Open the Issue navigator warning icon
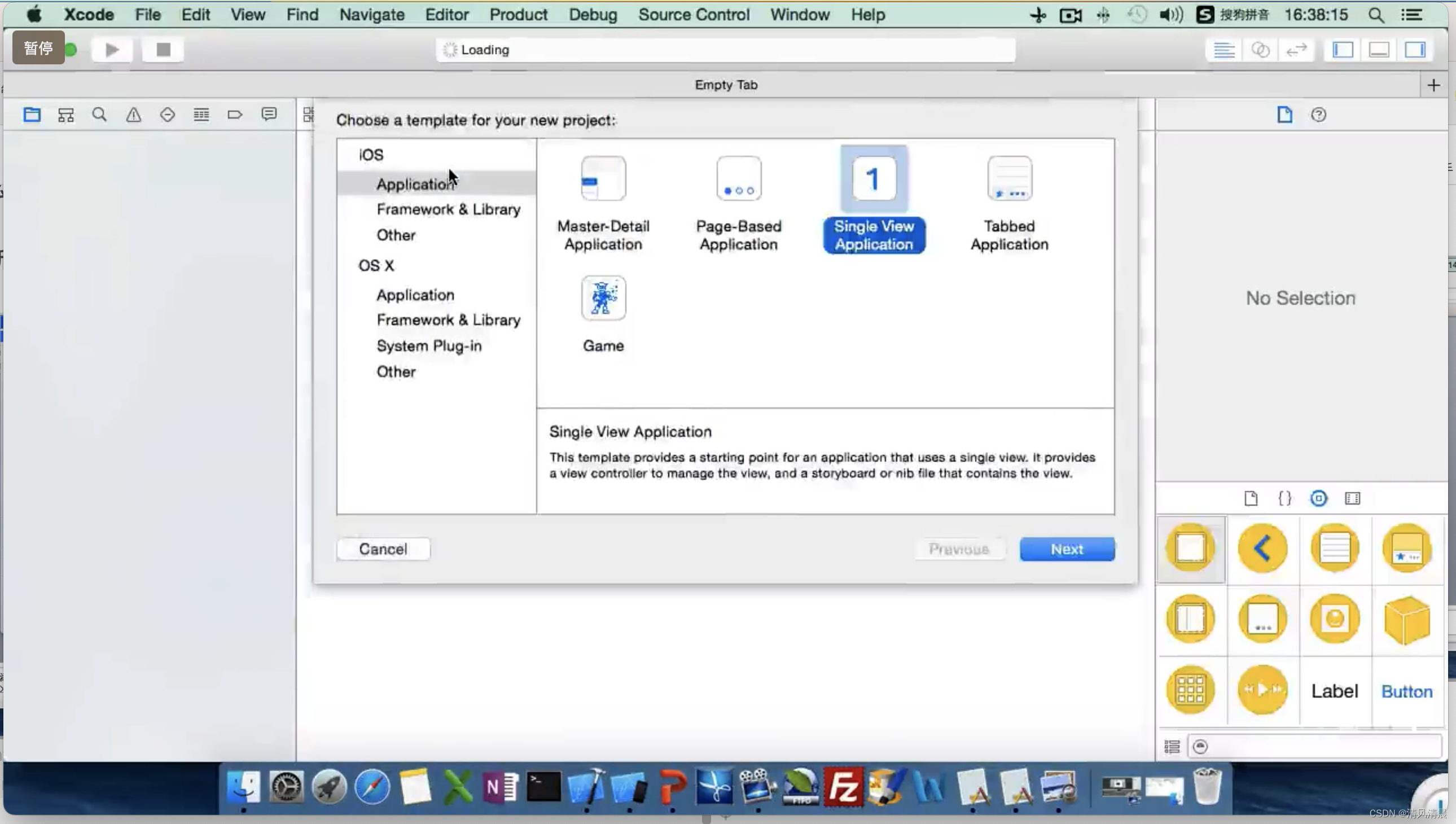This screenshot has width=1456, height=824. (134, 115)
